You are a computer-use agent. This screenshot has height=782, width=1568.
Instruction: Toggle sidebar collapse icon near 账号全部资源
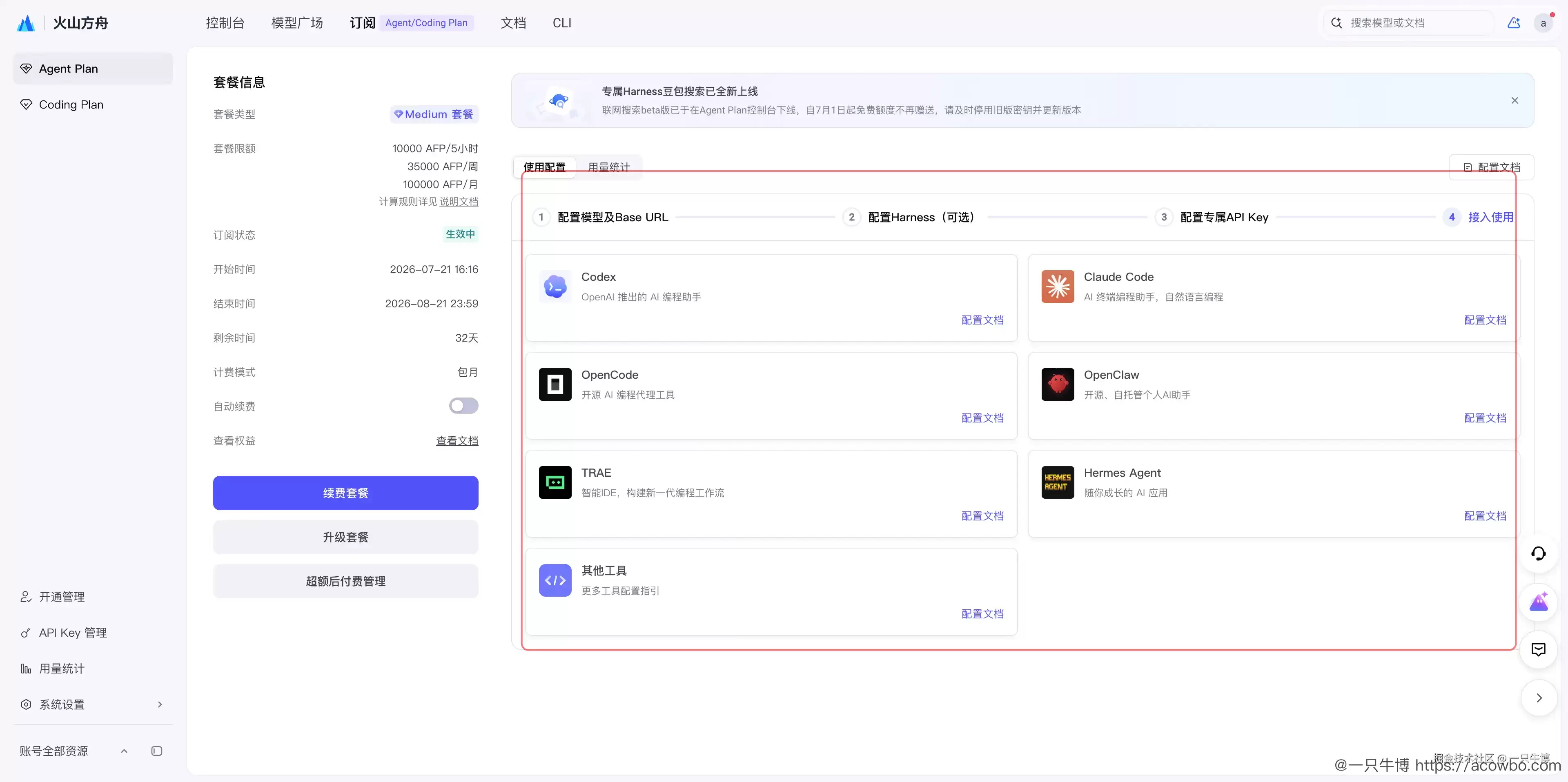[x=156, y=751]
